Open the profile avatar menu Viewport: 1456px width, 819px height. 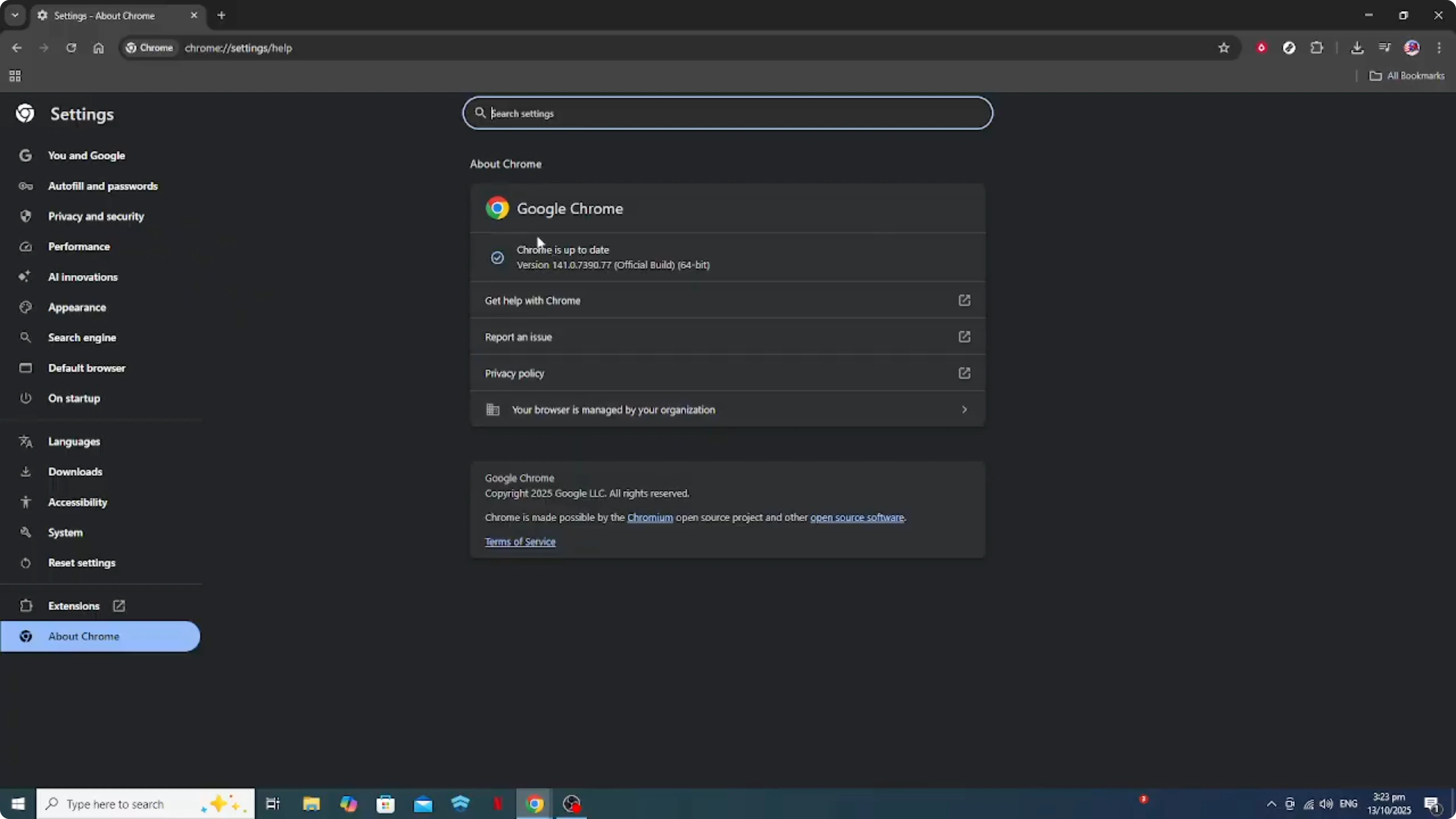pyautogui.click(x=1411, y=48)
